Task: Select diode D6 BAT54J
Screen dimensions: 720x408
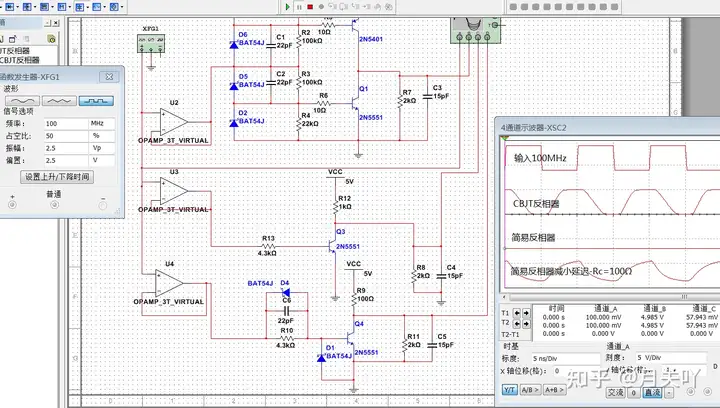Action: tap(234, 44)
